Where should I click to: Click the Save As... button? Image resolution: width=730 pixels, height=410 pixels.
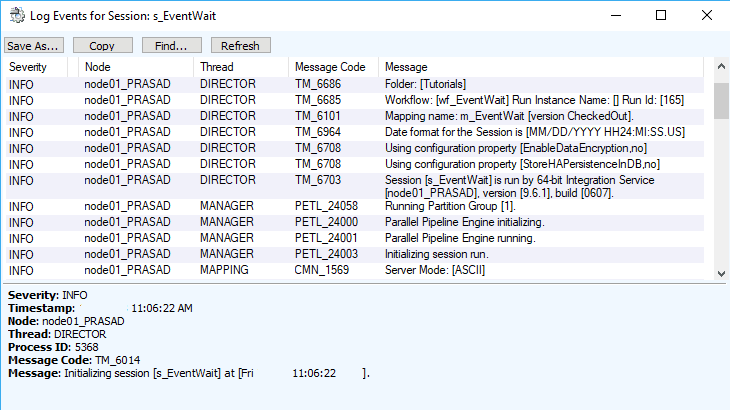34,46
